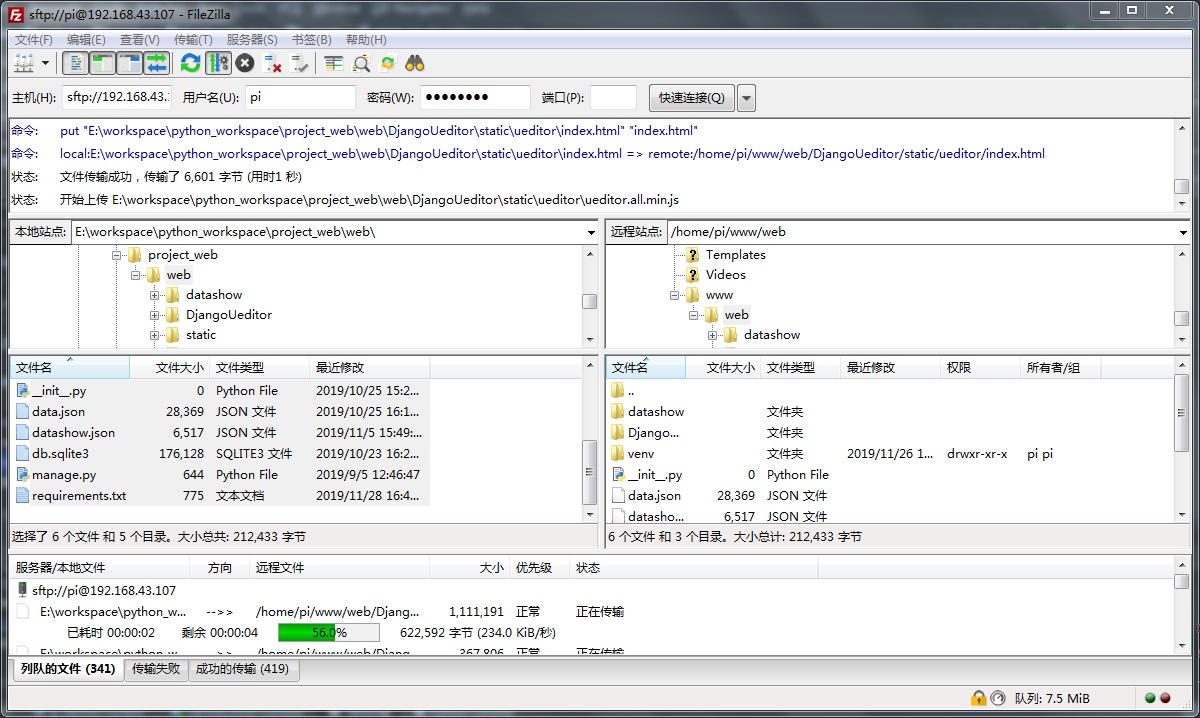Image resolution: width=1200 pixels, height=718 pixels.
Task: Click the message log vertical scrollbar
Action: point(1182,165)
